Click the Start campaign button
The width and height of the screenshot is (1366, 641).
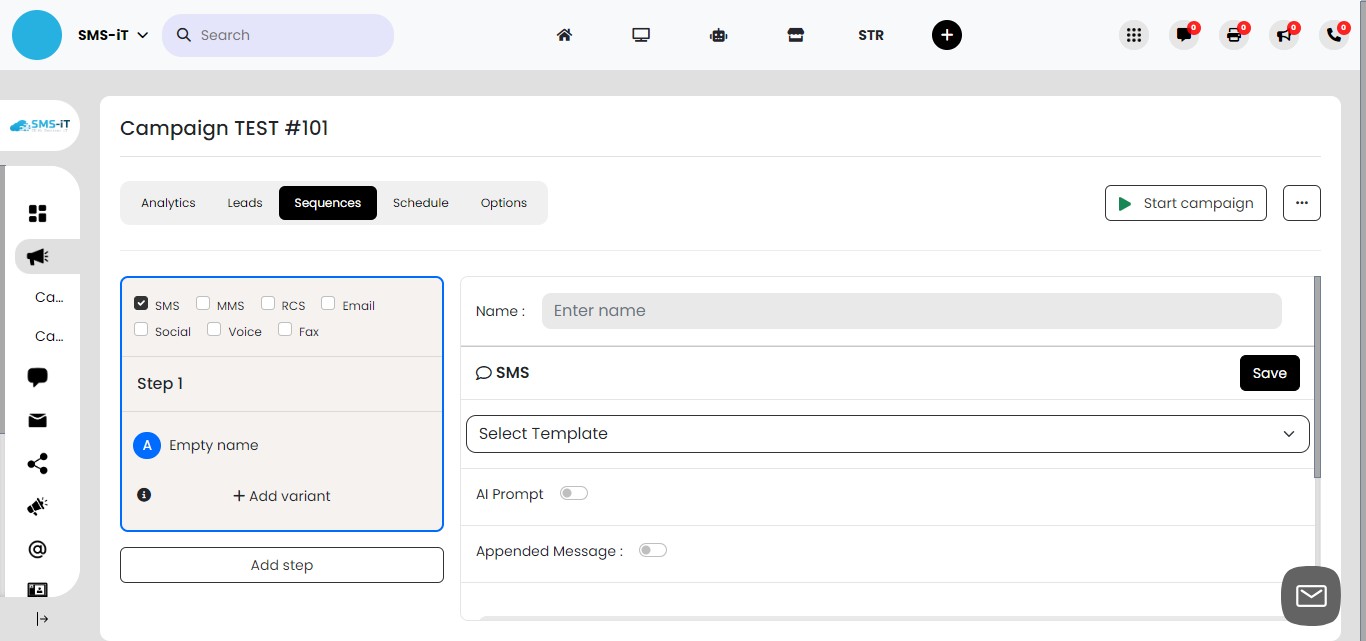point(1185,203)
